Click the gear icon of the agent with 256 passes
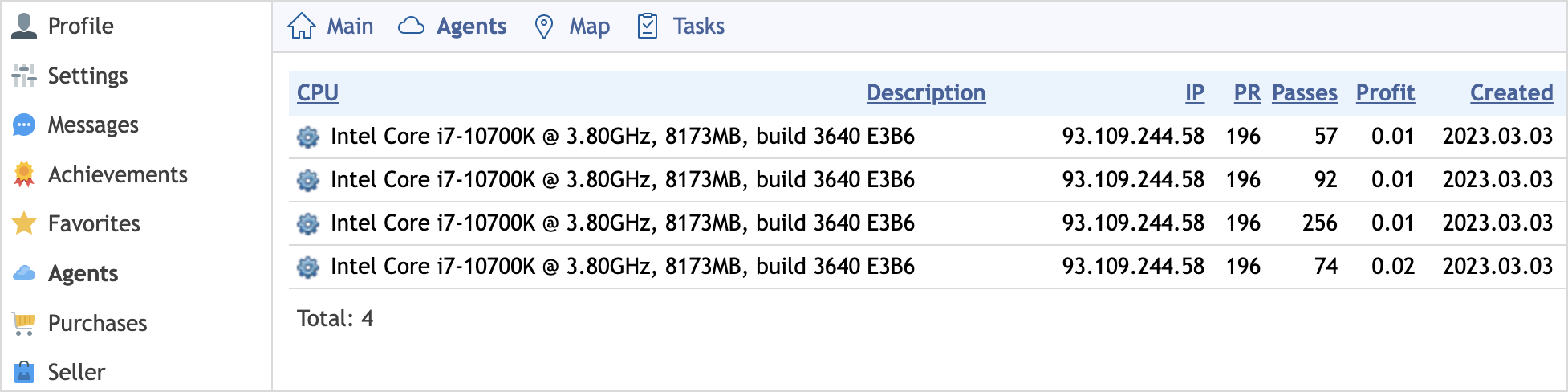 [308, 224]
